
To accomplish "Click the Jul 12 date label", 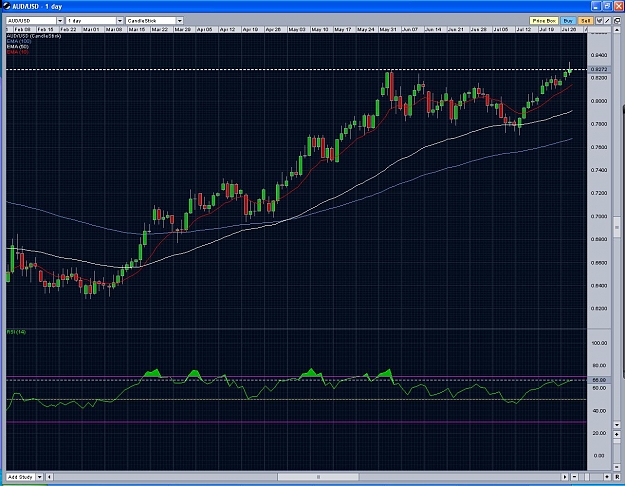I will [x=523, y=30].
